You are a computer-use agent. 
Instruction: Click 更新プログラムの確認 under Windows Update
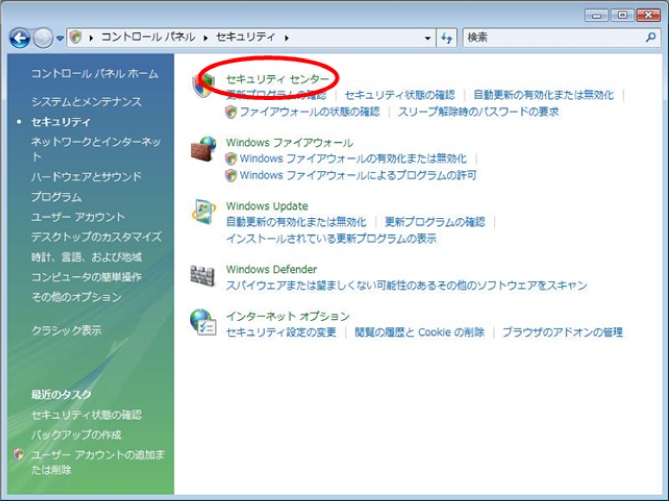pos(434,222)
